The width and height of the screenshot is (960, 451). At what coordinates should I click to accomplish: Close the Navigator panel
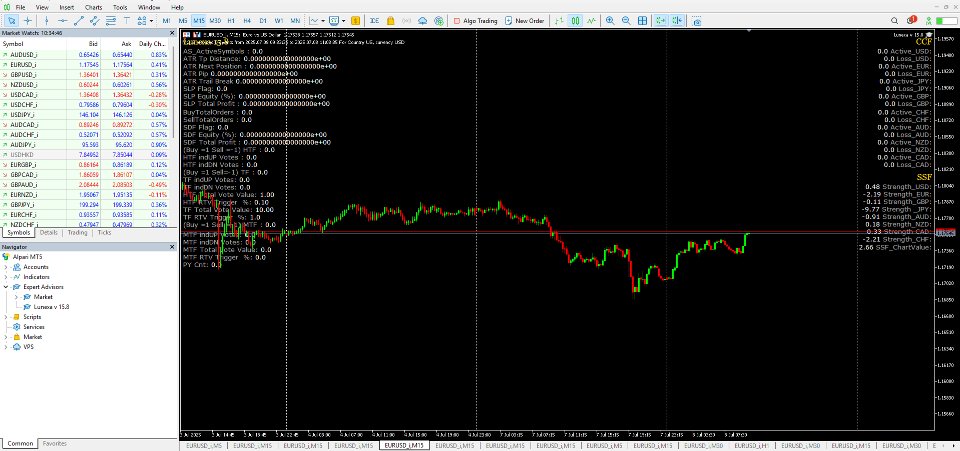click(x=173, y=247)
